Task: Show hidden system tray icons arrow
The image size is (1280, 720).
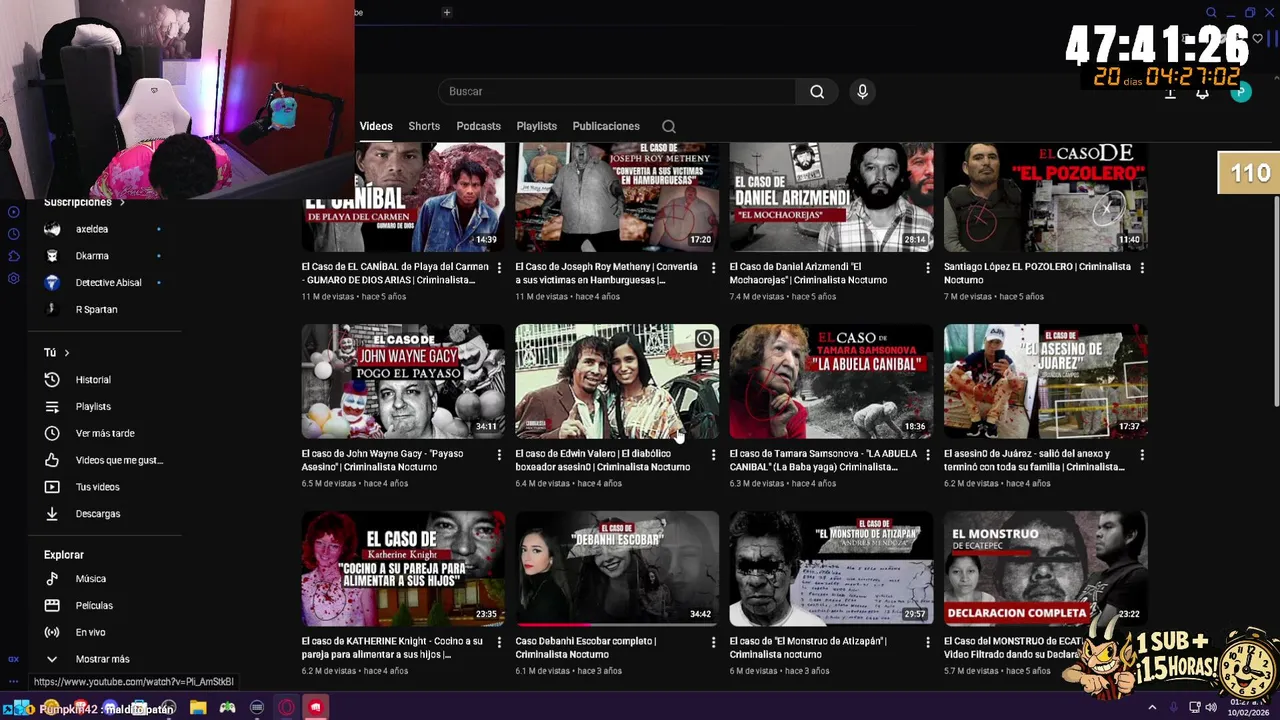Action: click(1152, 708)
